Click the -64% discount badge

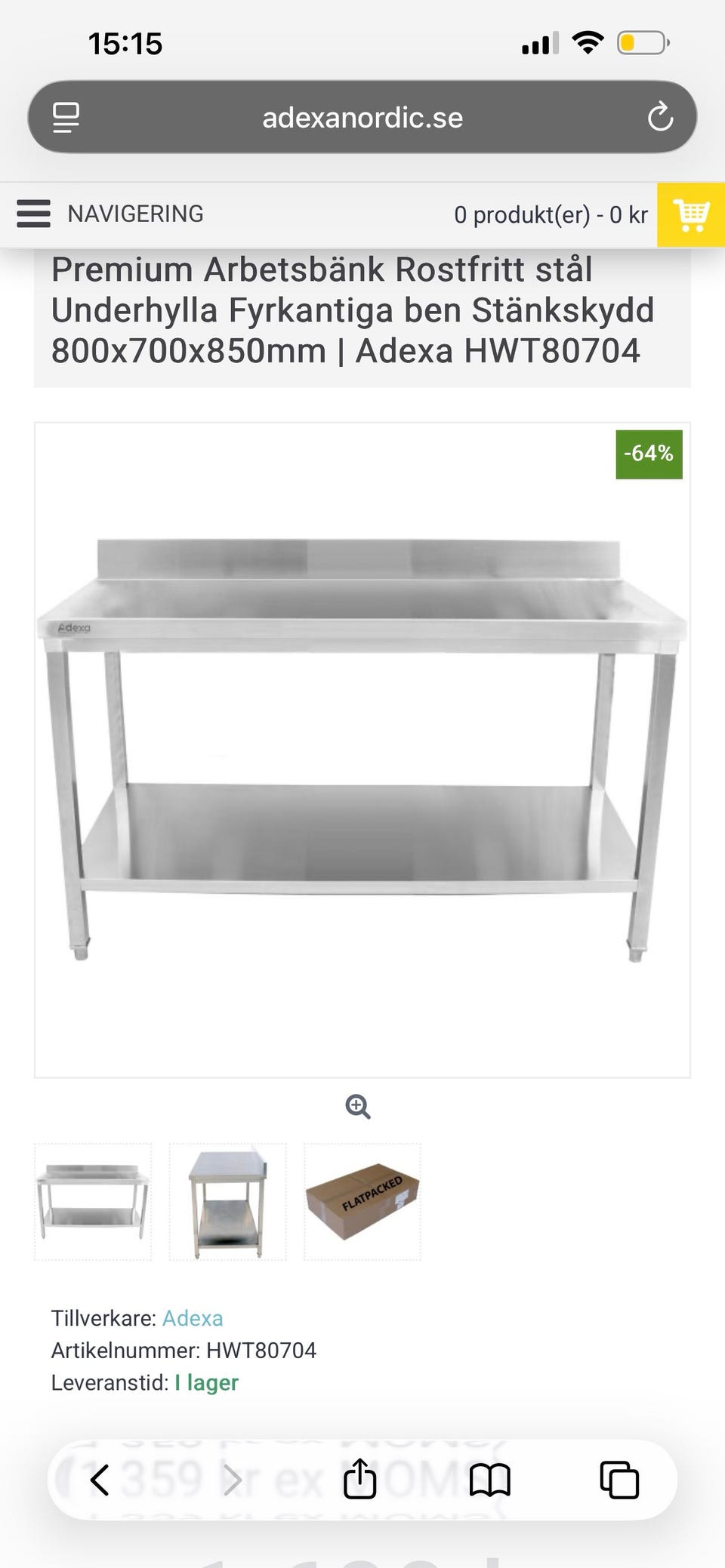pyautogui.click(x=649, y=454)
